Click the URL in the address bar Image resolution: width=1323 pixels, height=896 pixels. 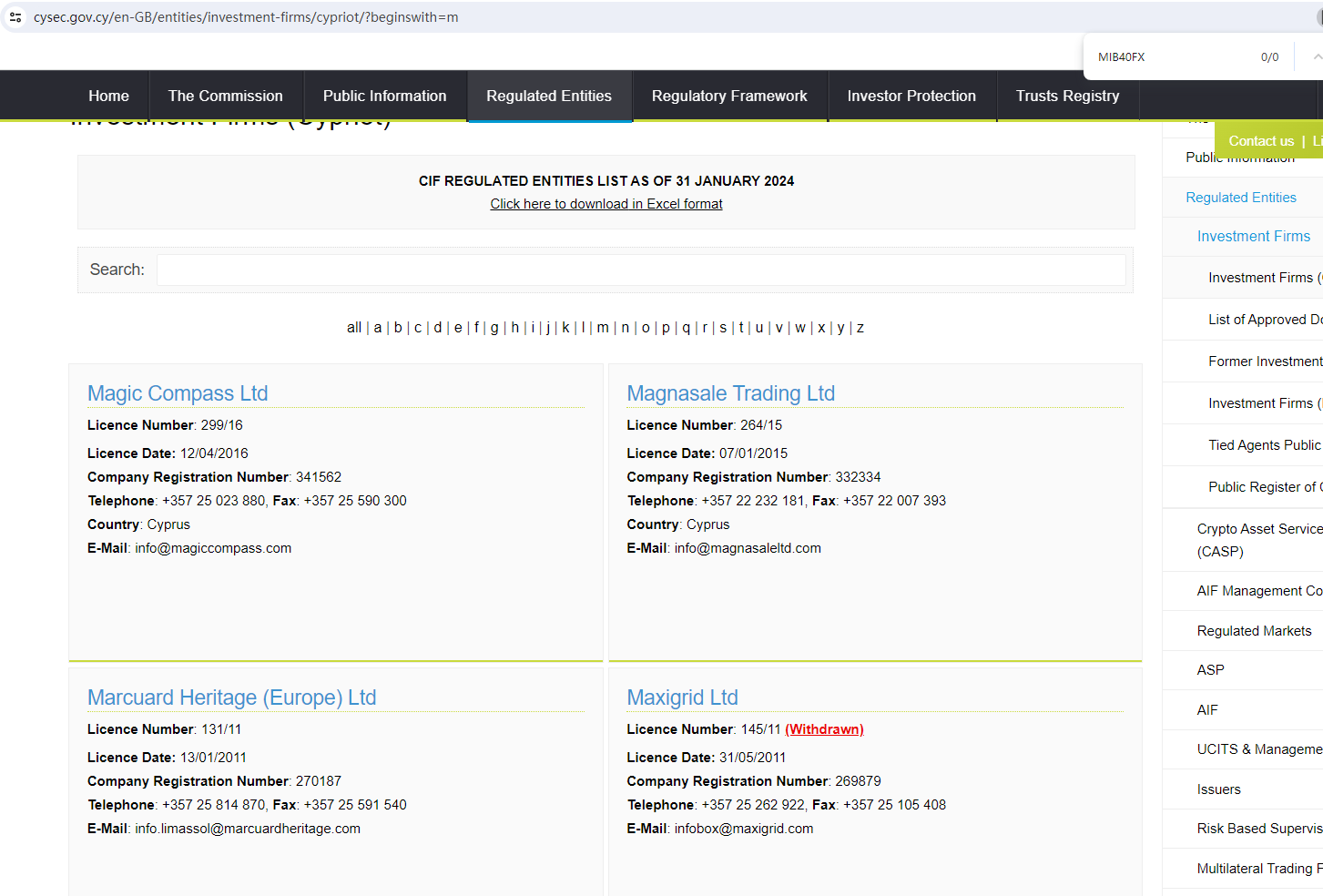point(246,17)
